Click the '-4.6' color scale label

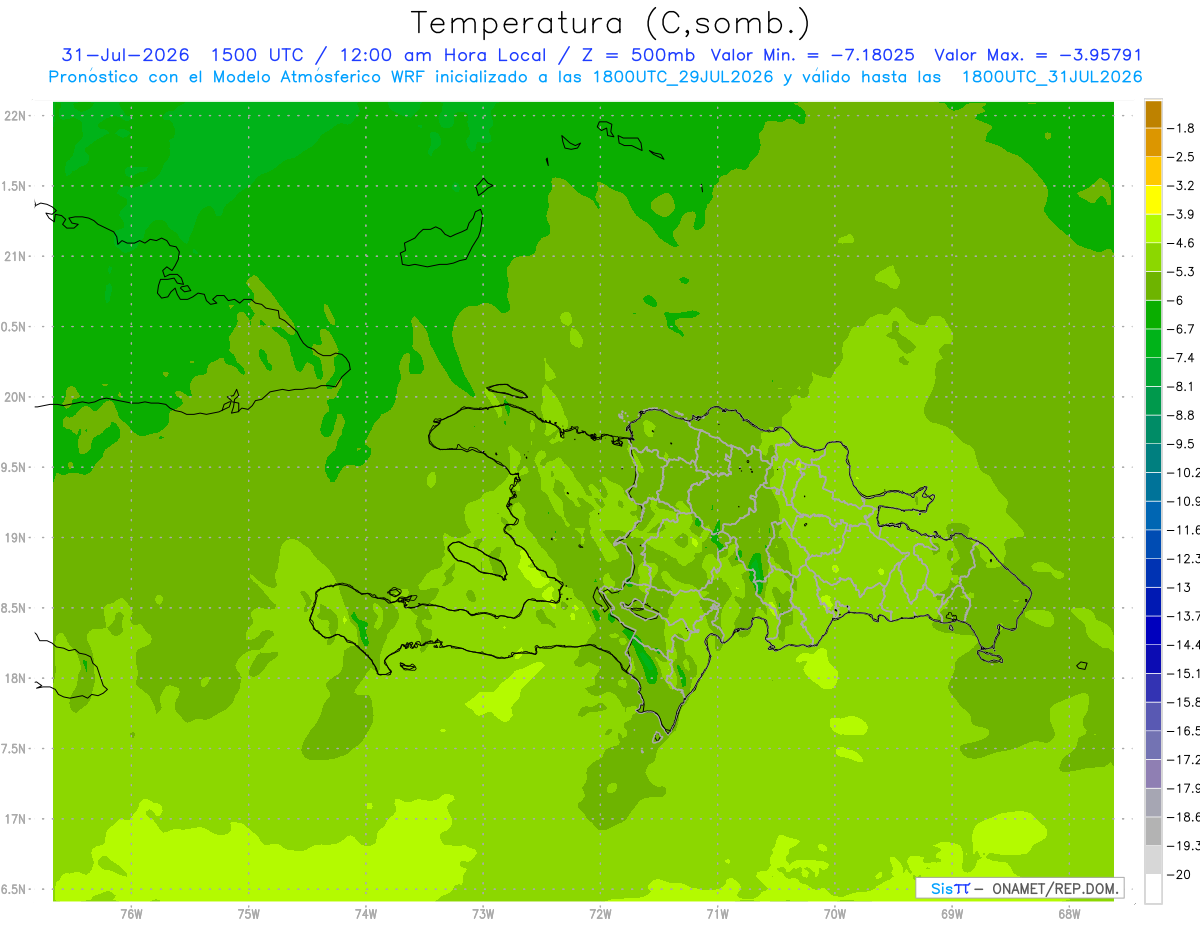(1182, 243)
